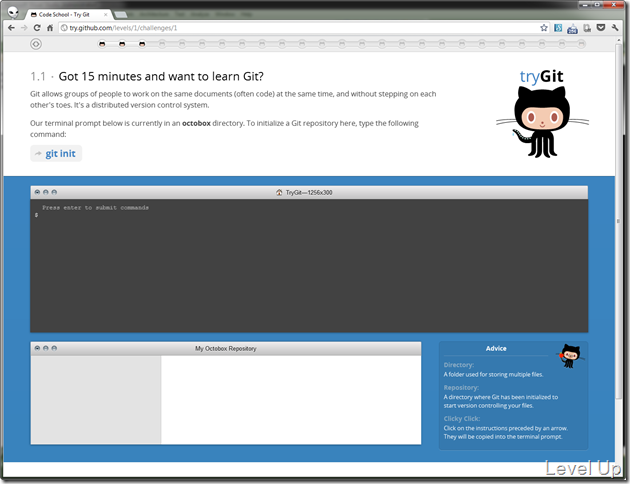The width and height of the screenshot is (630, 484).
Task: Click the third round button in TryGit terminal titlebar
Action: coord(54,192)
